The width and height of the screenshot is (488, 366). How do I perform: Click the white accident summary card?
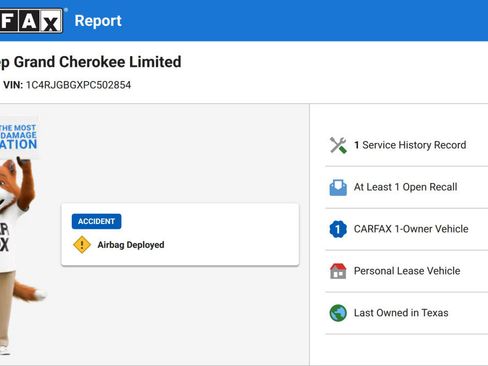point(180,235)
